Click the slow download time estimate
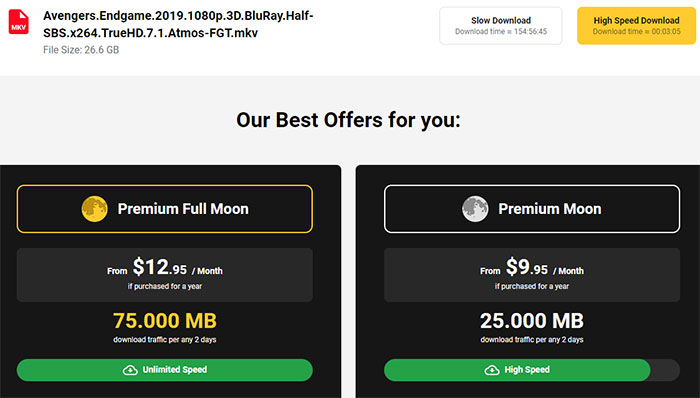The height and width of the screenshot is (398, 700). point(501,32)
